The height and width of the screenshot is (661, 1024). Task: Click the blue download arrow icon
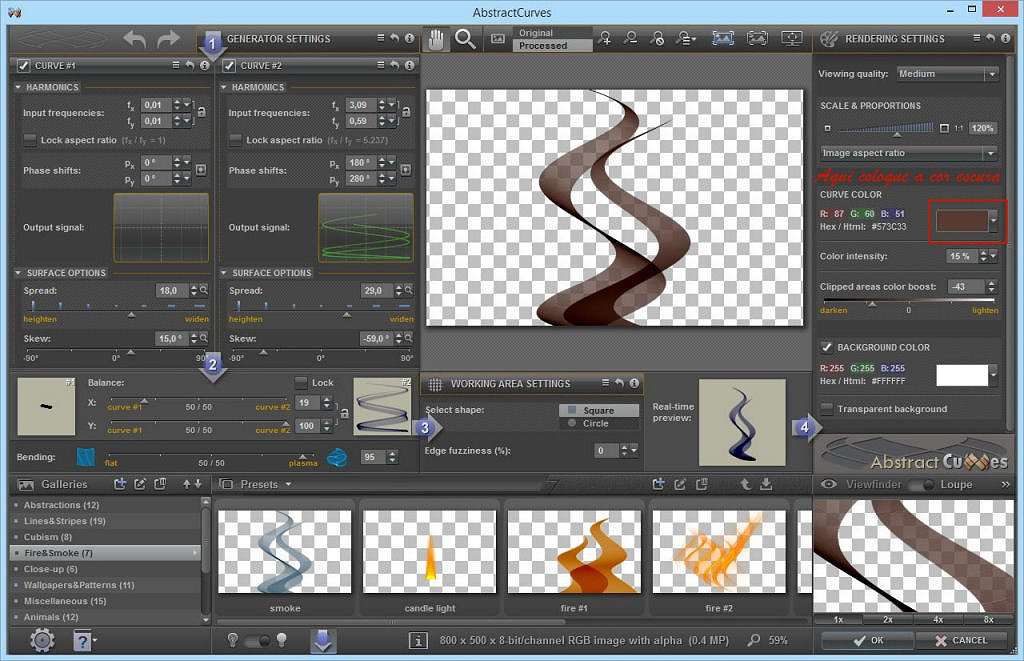323,640
